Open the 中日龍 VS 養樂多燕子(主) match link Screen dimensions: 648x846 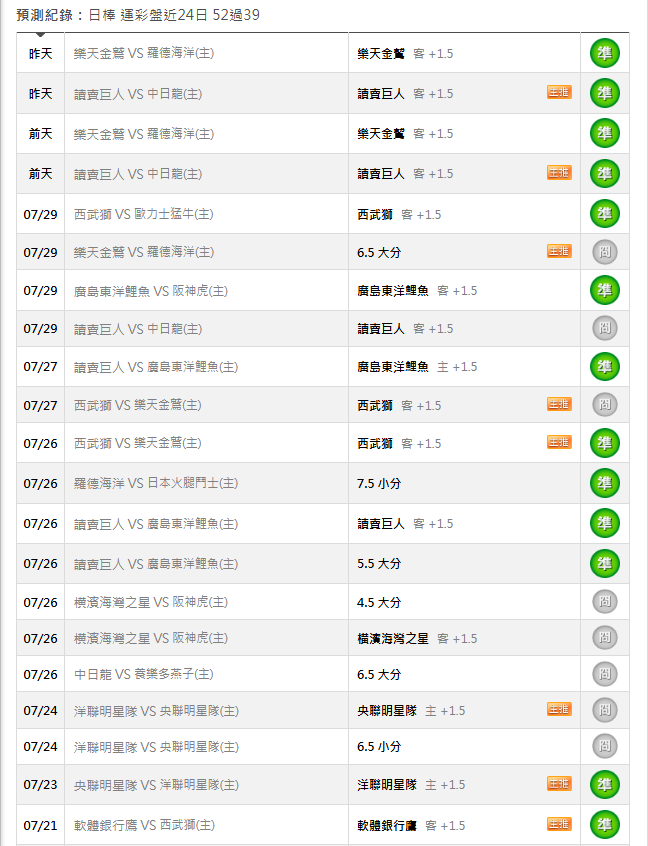144,674
